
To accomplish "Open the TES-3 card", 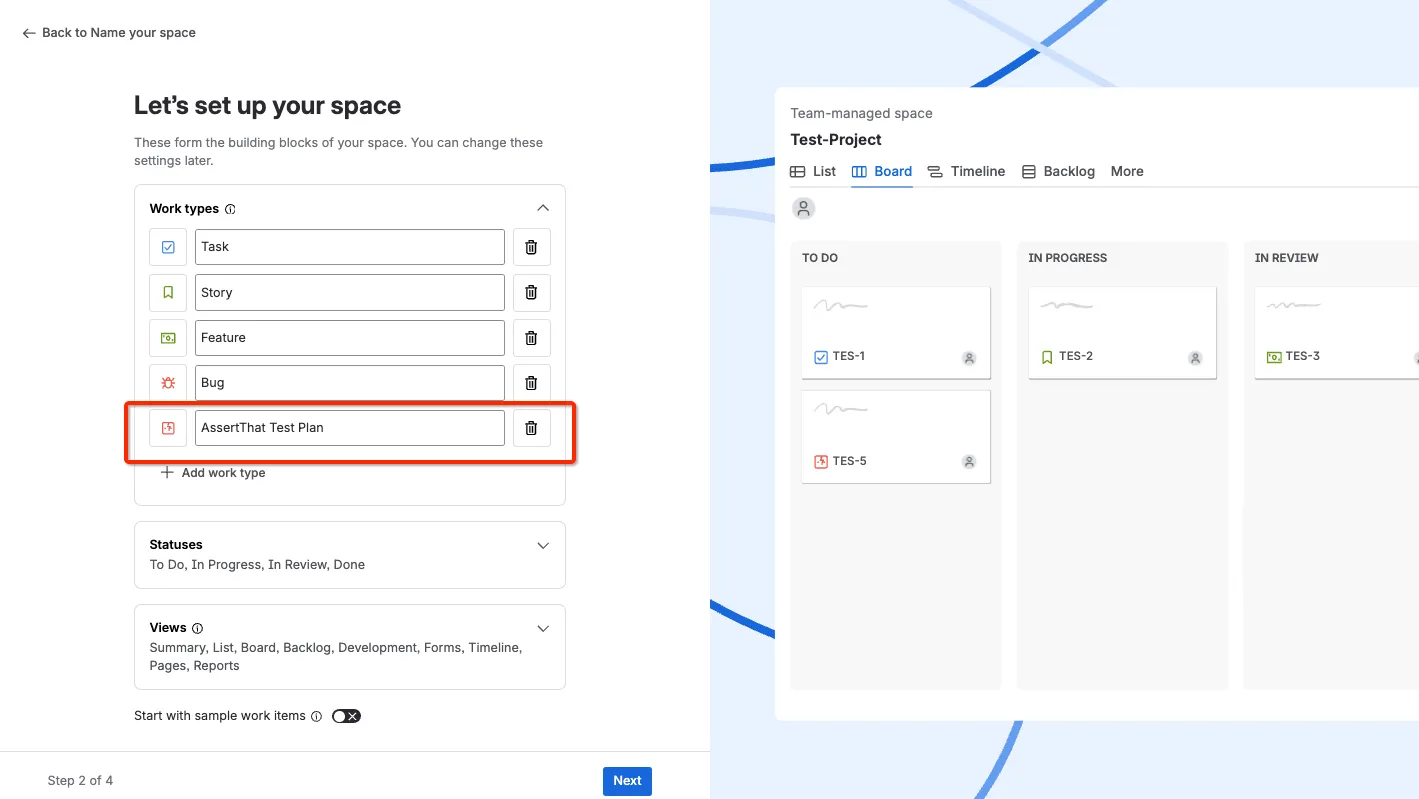I will 1337,333.
